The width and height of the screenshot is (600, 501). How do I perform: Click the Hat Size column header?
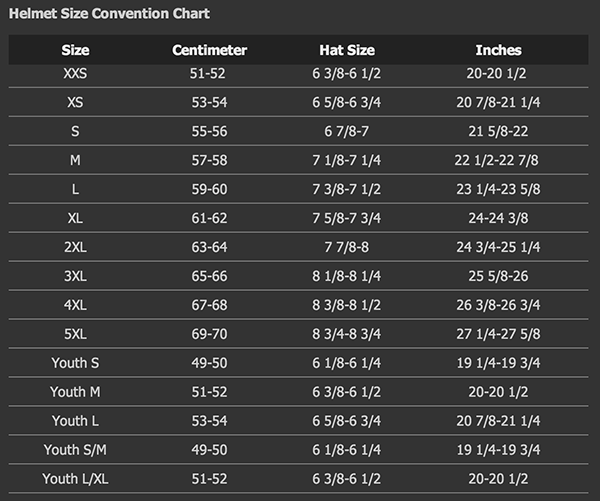pyautogui.click(x=347, y=50)
